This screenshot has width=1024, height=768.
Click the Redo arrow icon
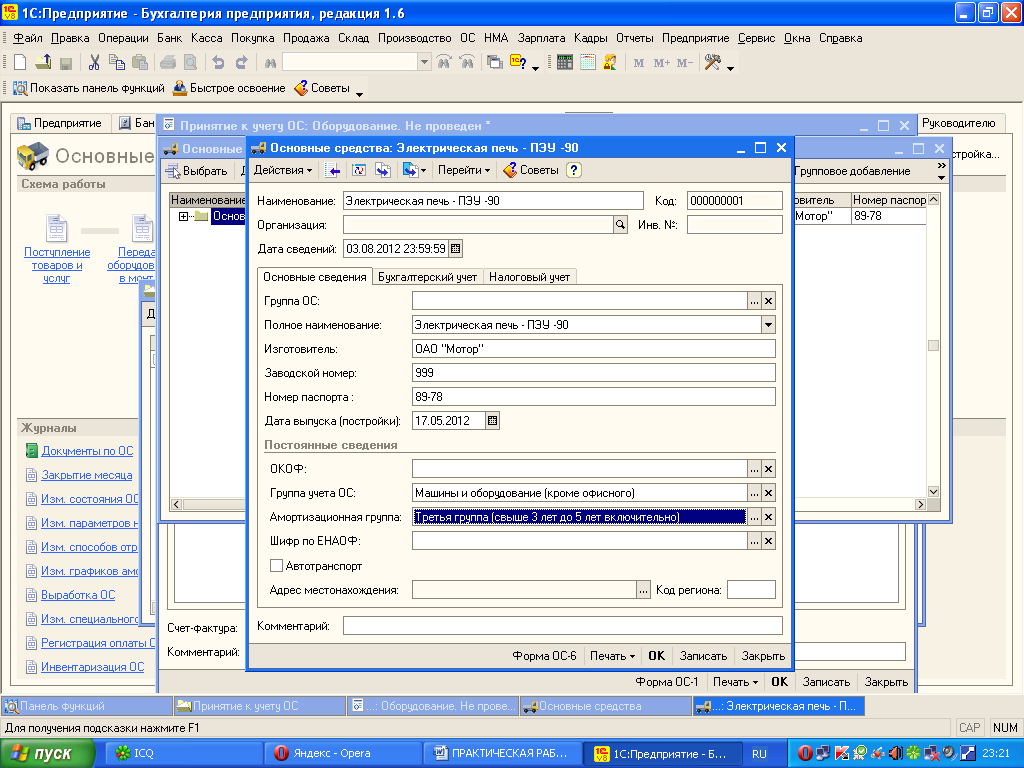click(241, 63)
